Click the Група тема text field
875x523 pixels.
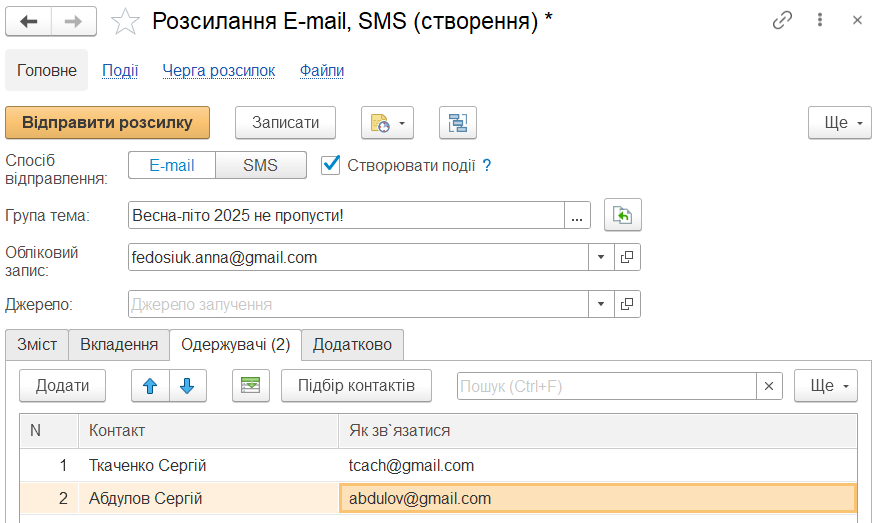coord(346,215)
